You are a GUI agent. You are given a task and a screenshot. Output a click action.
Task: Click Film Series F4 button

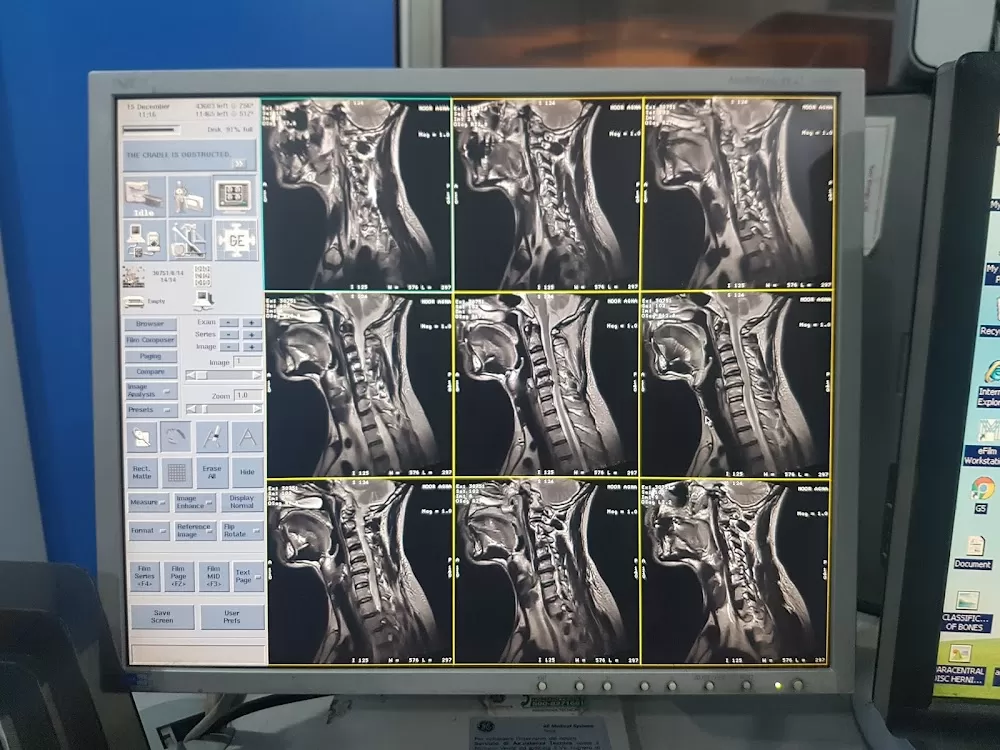tap(145, 577)
